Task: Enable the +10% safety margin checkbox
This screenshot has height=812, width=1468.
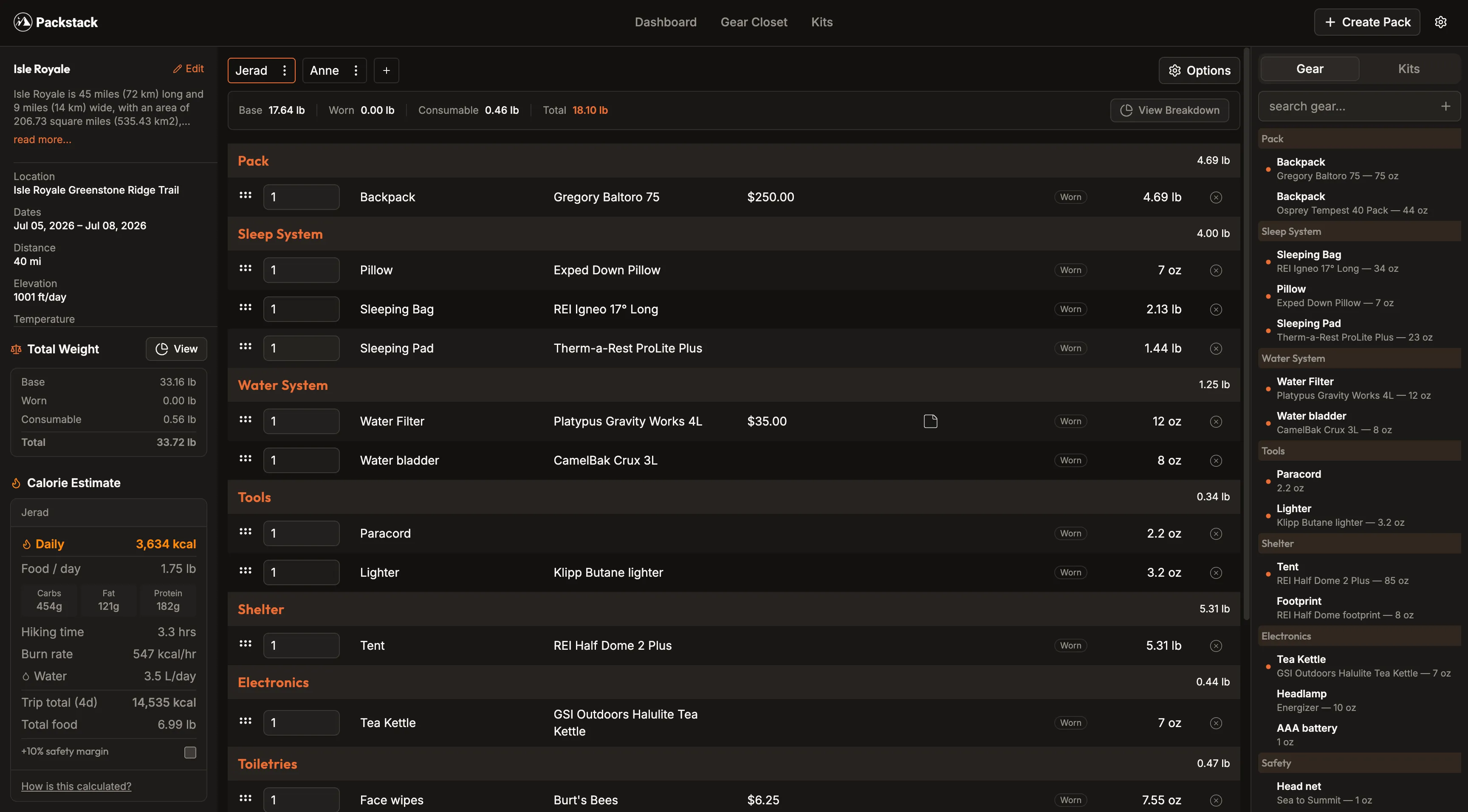Action: click(x=190, y=752)
